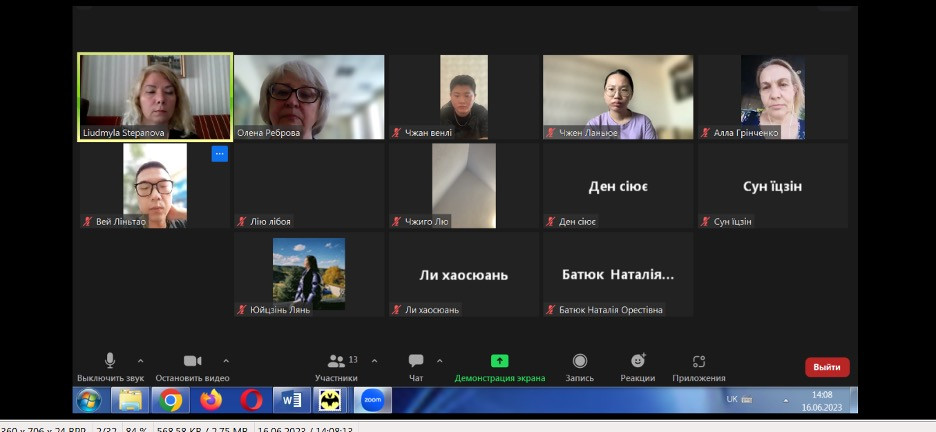Click muted mic icon of Лію лібоя

pyautogui.click(x=241, y=221)
